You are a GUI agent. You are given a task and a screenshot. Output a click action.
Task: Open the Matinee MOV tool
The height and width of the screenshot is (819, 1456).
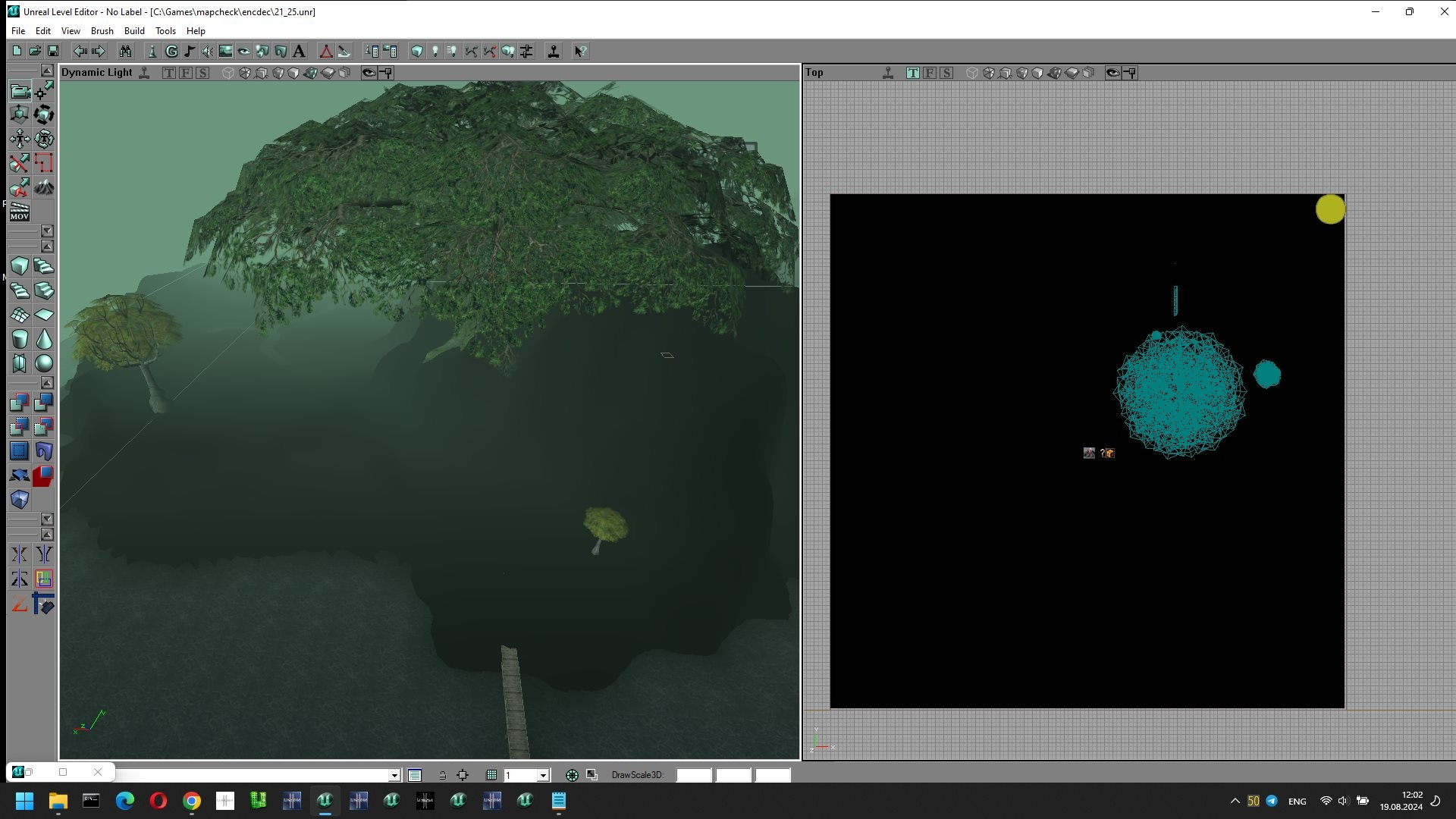click(20, 211)
